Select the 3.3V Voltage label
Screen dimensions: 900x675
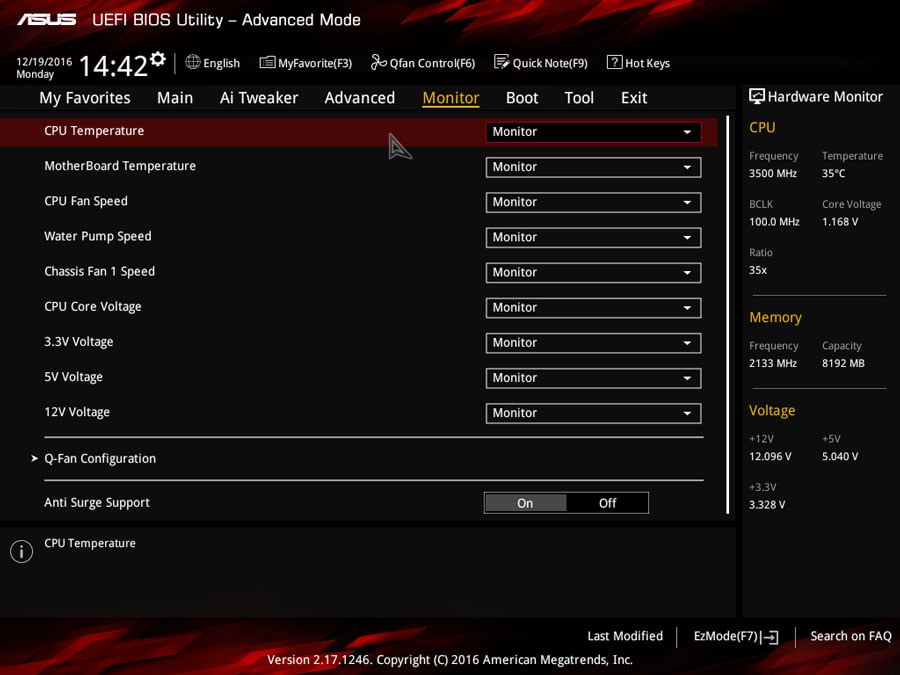click(79, 342)
